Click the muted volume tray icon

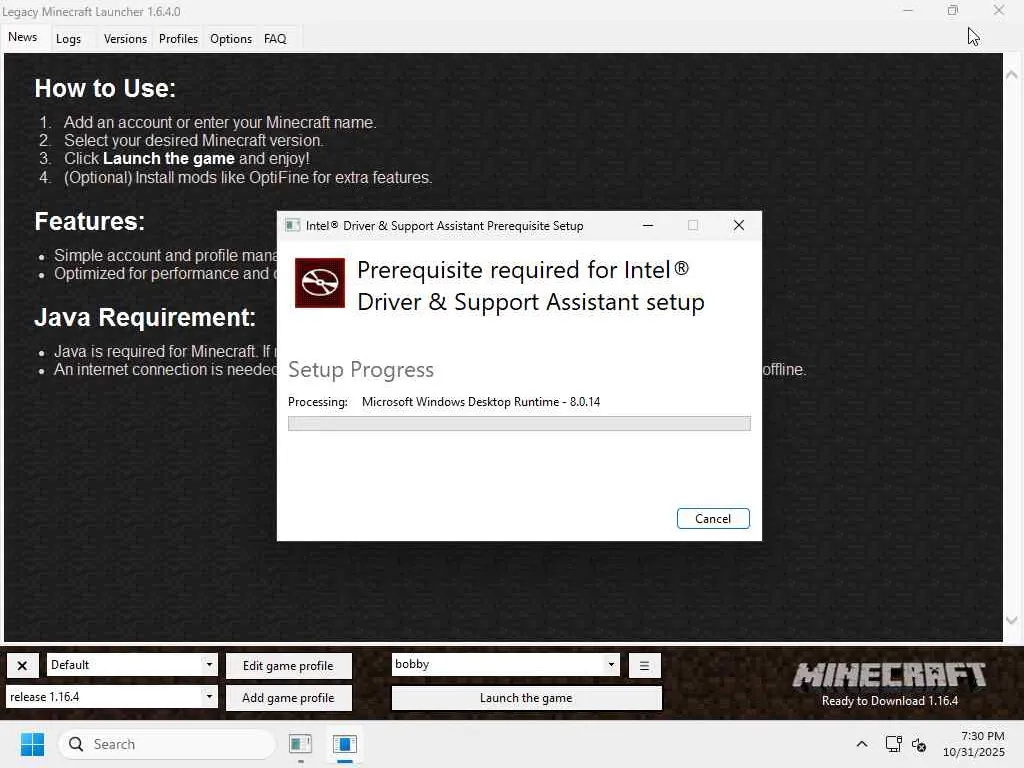[x=919, y=744]
